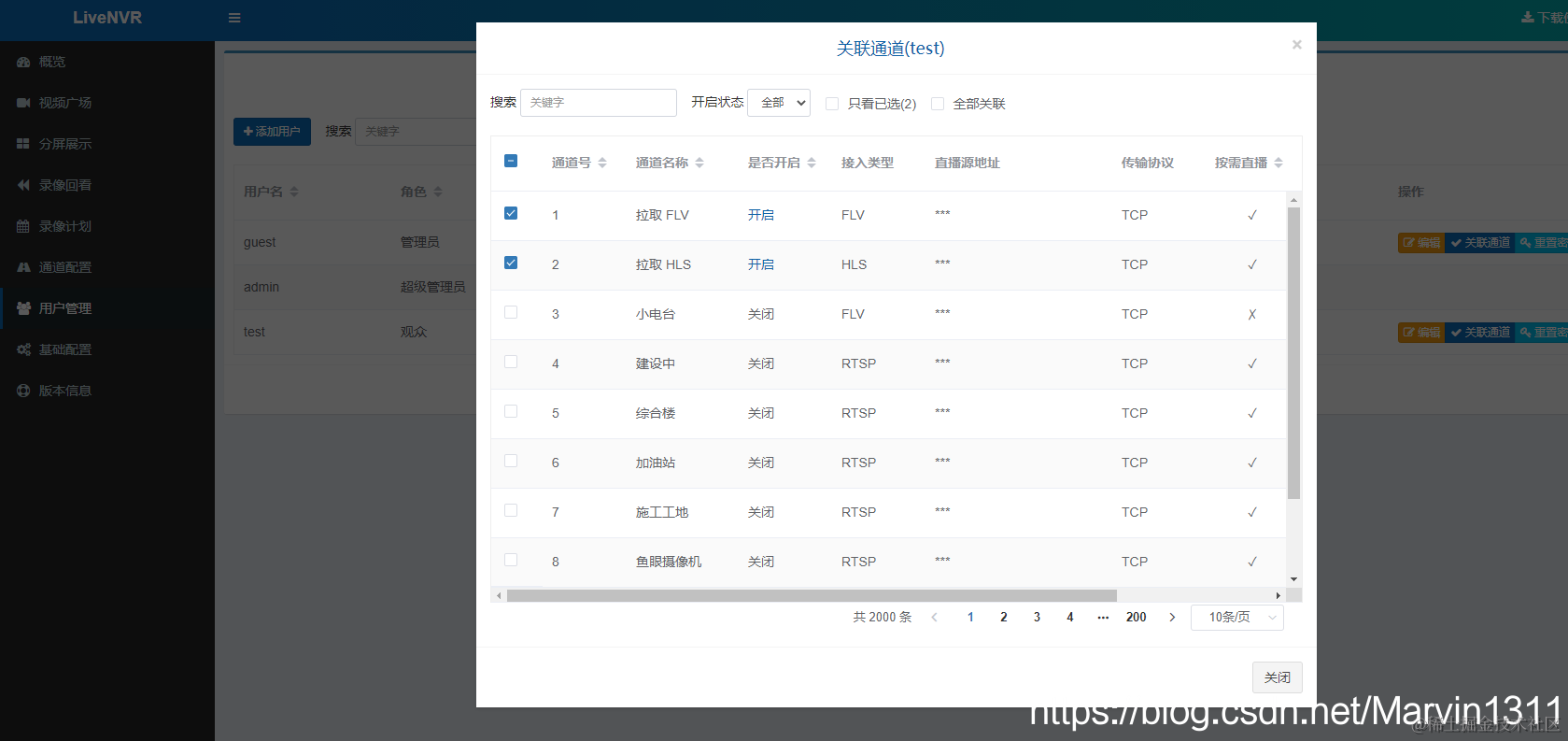The height and width of the screenshot is (741, 1568).
Task: Click scrollbar right arrow in channel table
Action: (x=1278, y=595)
